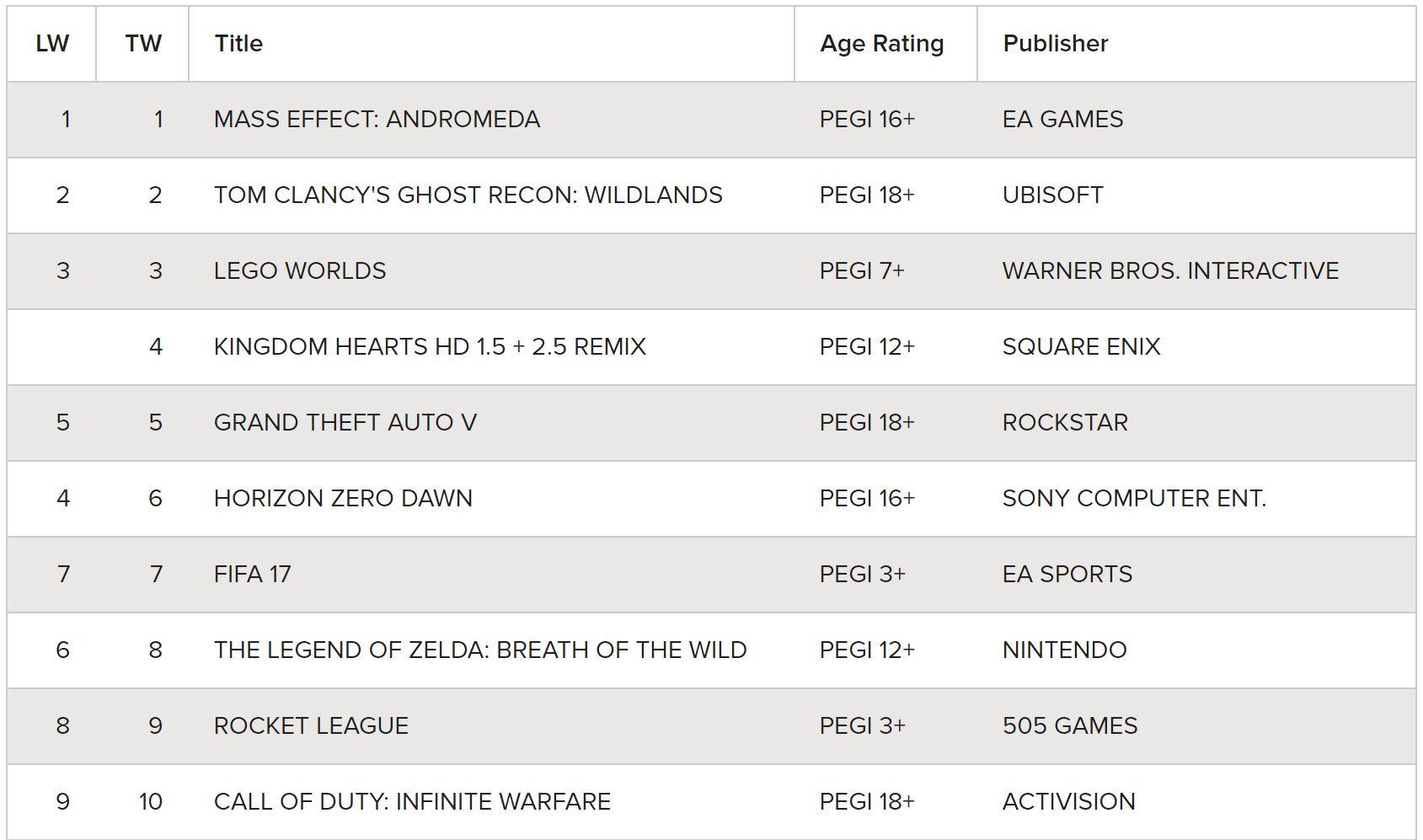
Task: Click the Age Rating column header
Action: coord(882,44)
